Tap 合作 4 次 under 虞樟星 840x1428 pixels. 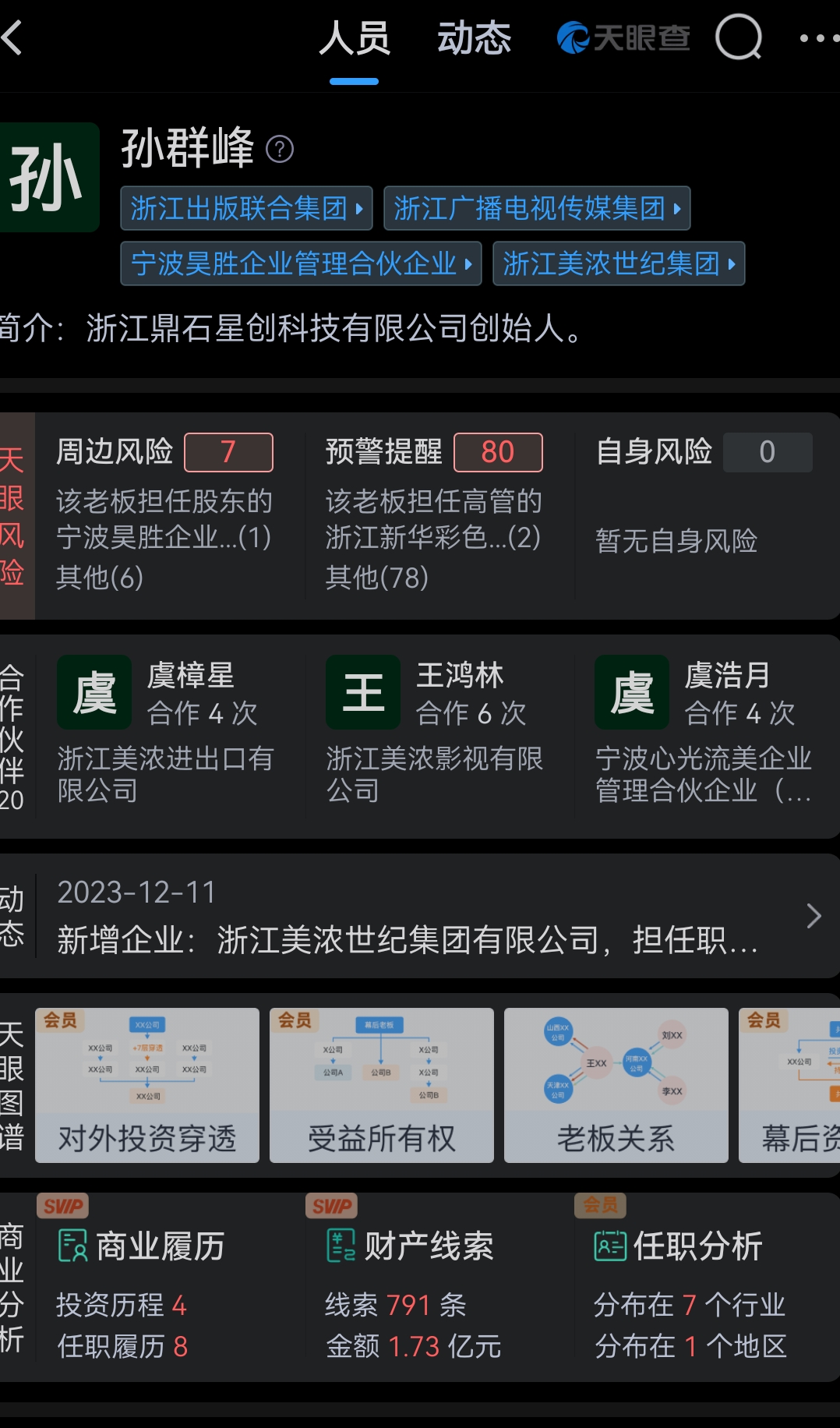click(203, 713)
